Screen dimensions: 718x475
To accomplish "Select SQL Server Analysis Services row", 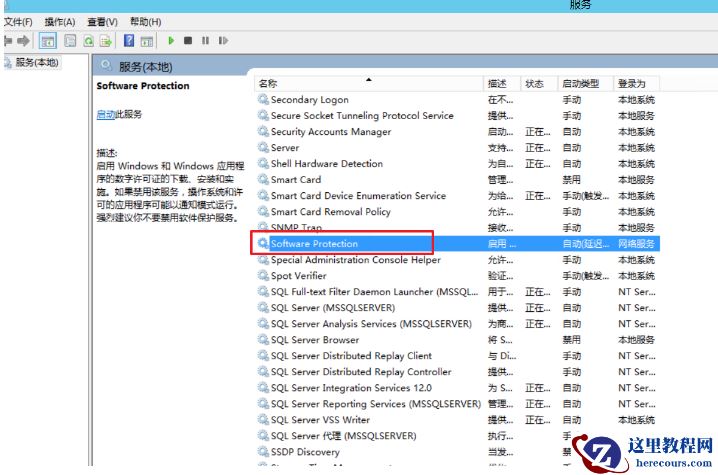I will pyautogui.click(x=458, y=324).
